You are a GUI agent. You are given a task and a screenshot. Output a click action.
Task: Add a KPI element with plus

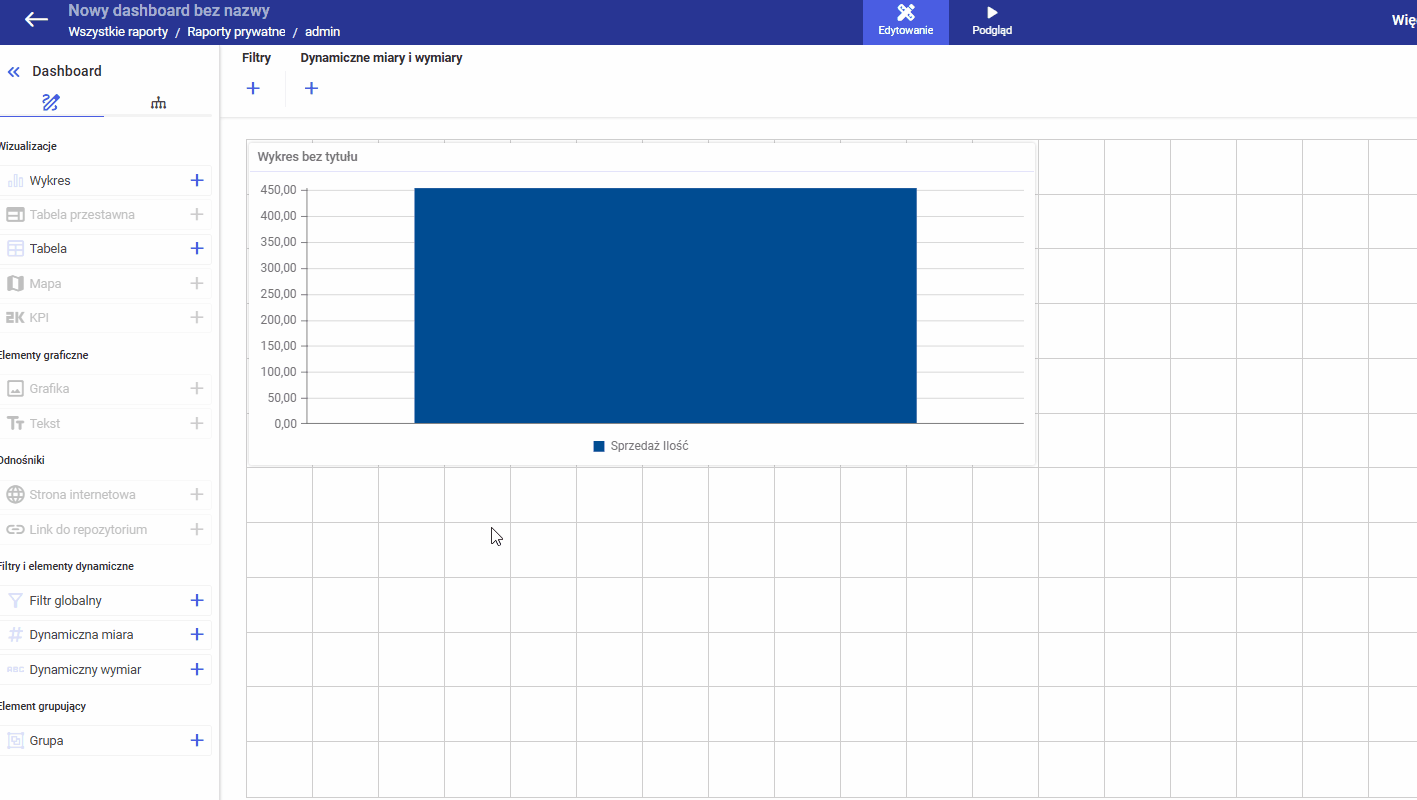point(197,318)
